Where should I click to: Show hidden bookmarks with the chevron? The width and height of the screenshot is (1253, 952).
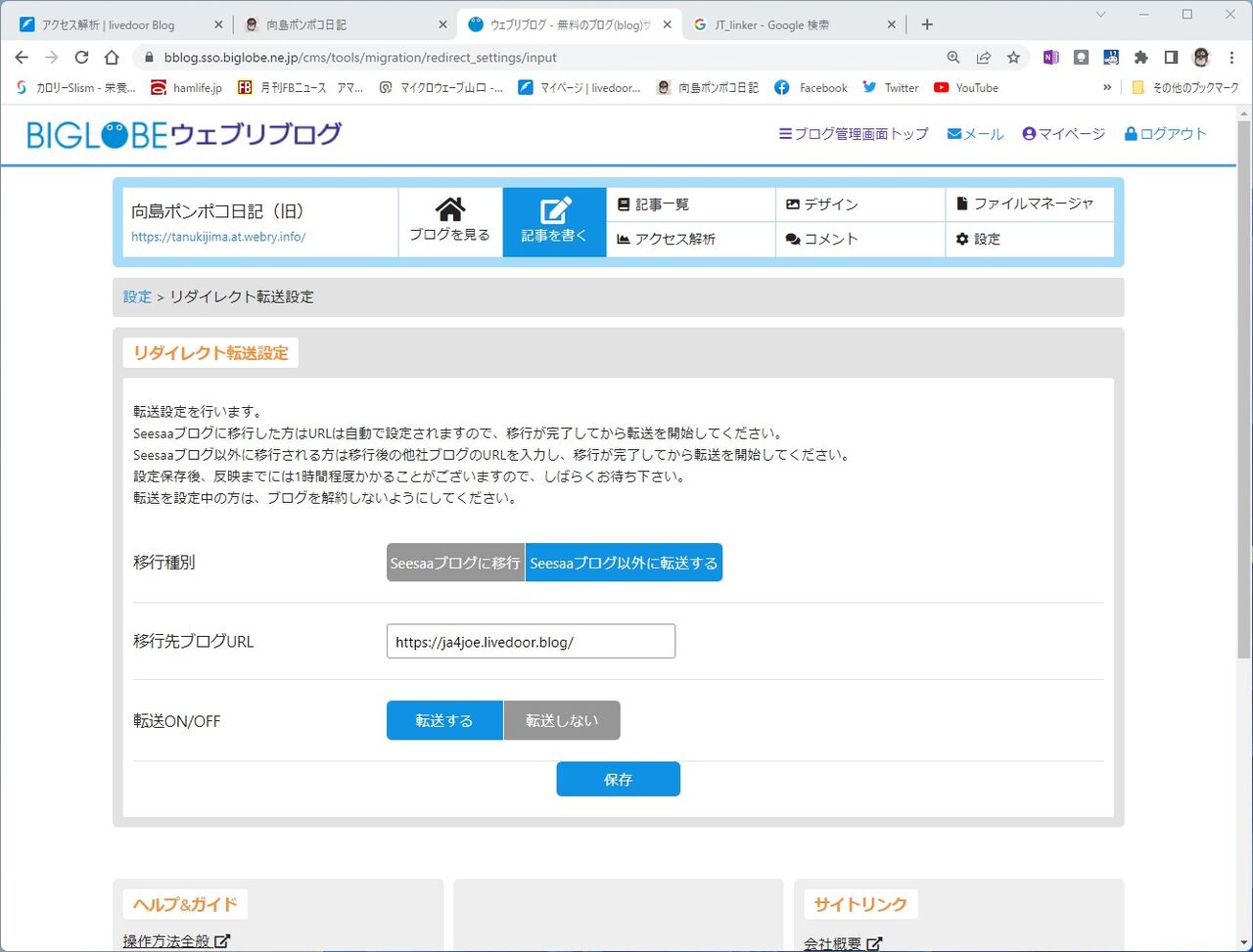(1107, 87)
